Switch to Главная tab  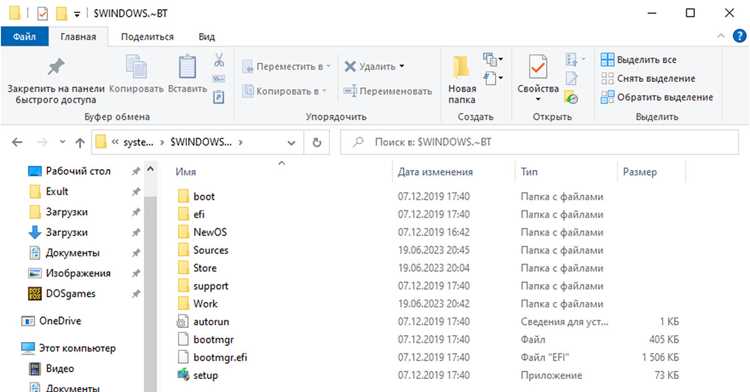(78, 36)
